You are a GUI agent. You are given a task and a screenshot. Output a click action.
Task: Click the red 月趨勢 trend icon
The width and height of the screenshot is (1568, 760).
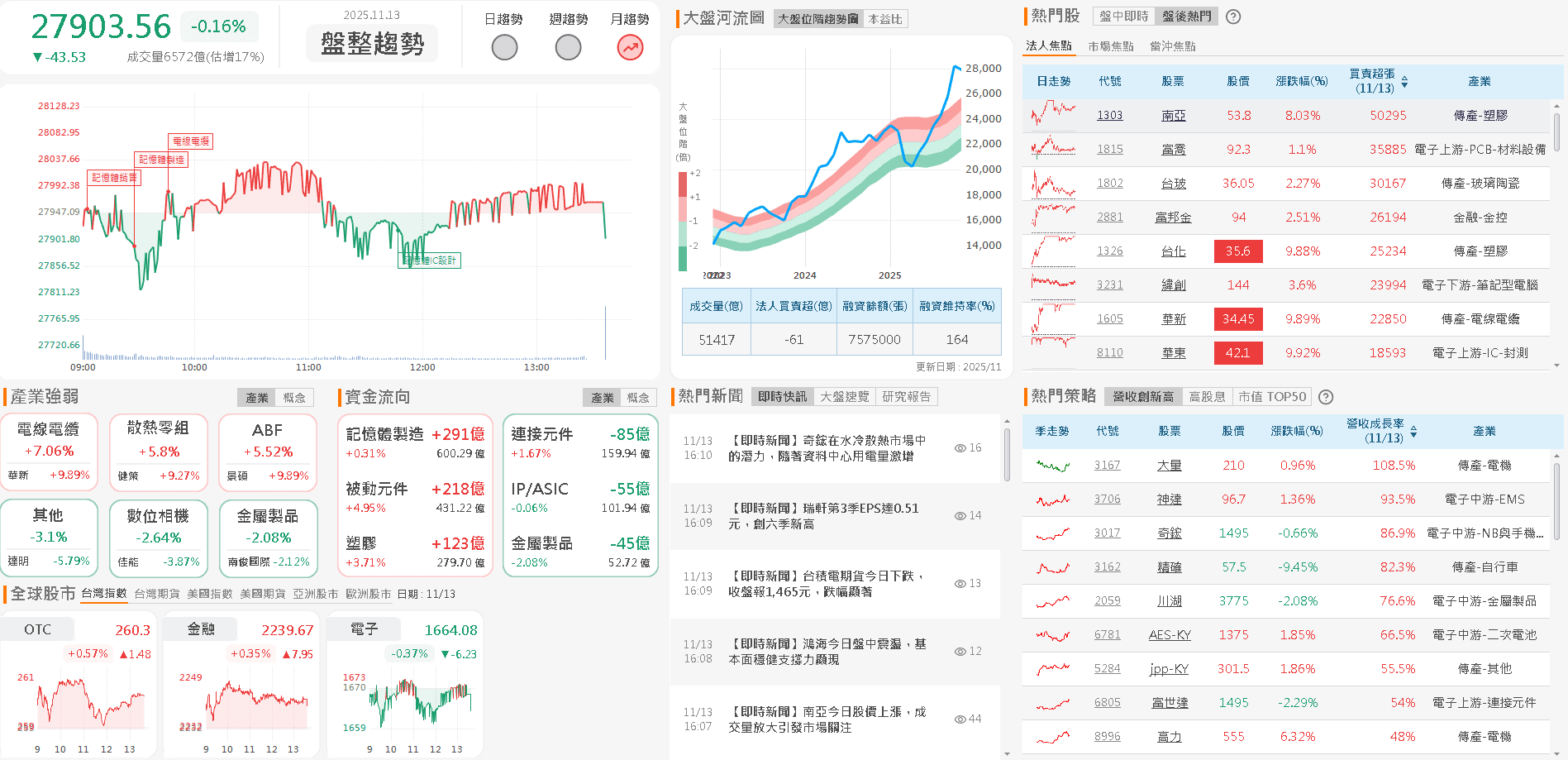629,47
